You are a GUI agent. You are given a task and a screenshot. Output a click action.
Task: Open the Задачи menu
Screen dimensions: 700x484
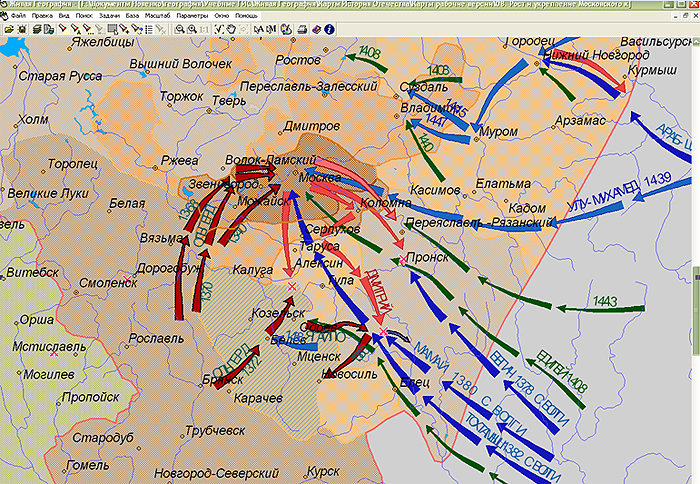tap(108, 17)
